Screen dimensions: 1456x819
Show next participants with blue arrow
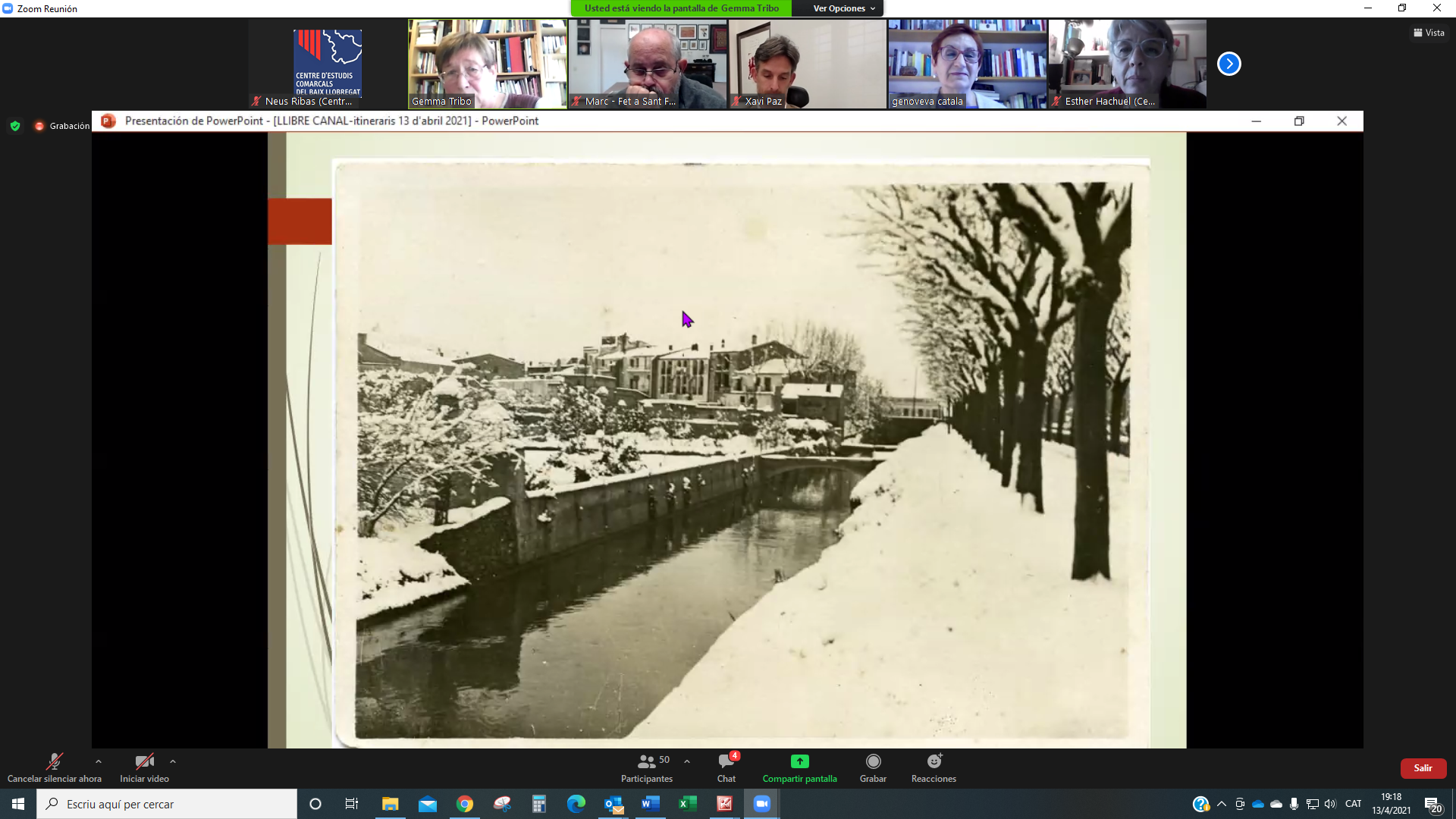tap(1228, 64)
